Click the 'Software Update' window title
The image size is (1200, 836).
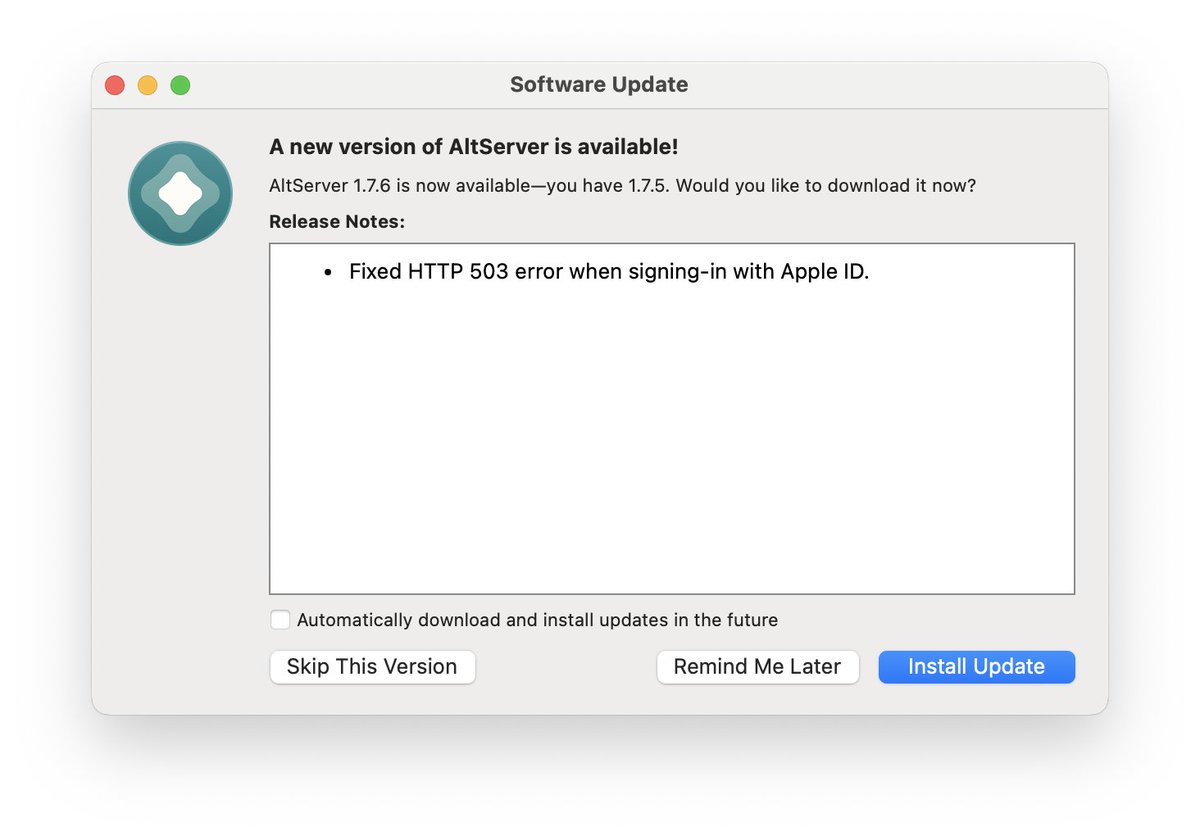[x=599, y=85]
